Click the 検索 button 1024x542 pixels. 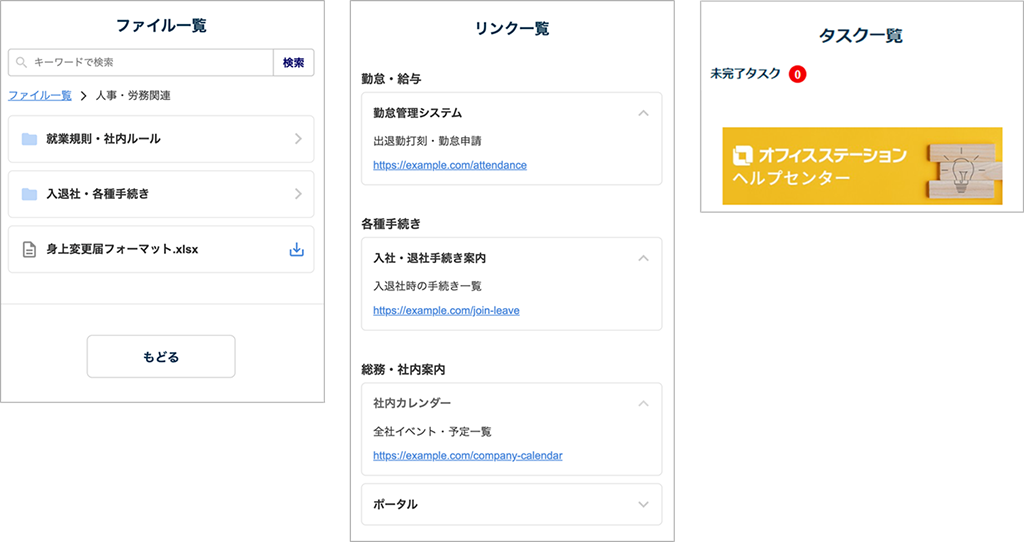[293, 63]
